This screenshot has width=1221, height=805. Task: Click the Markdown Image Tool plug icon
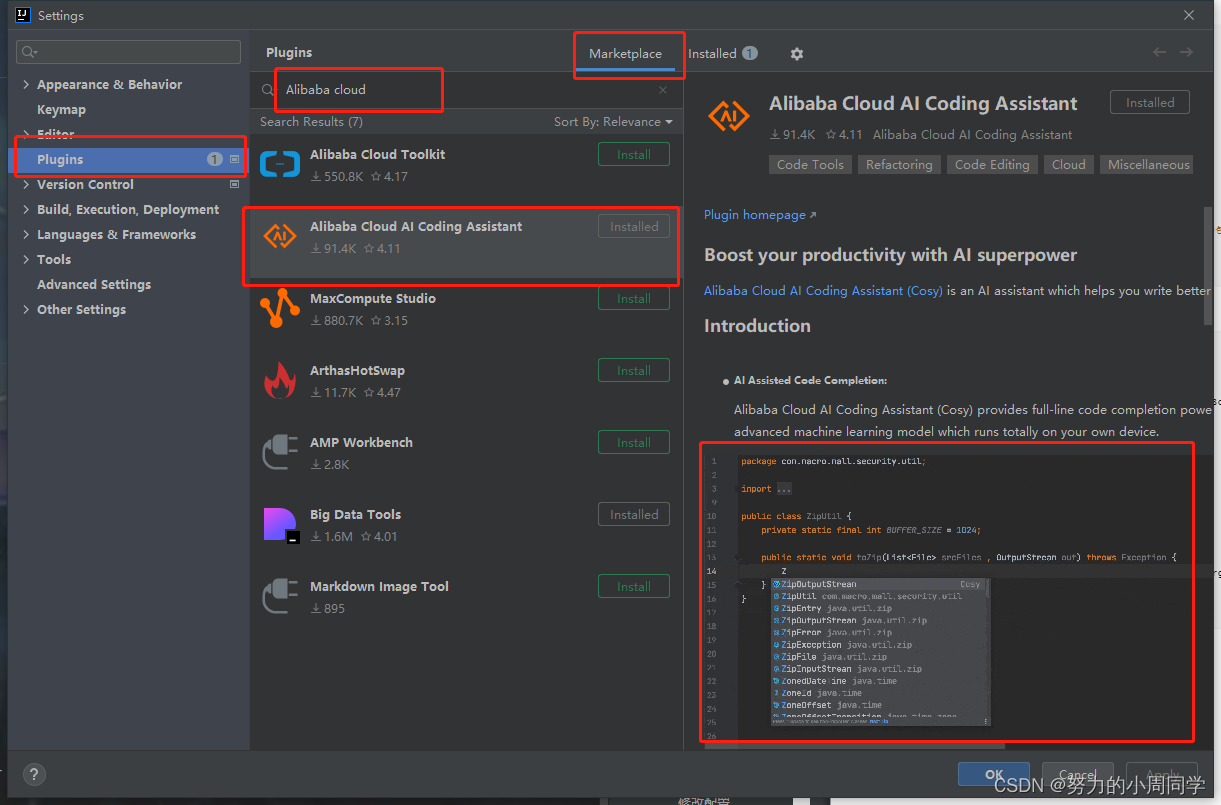point(279,597)
